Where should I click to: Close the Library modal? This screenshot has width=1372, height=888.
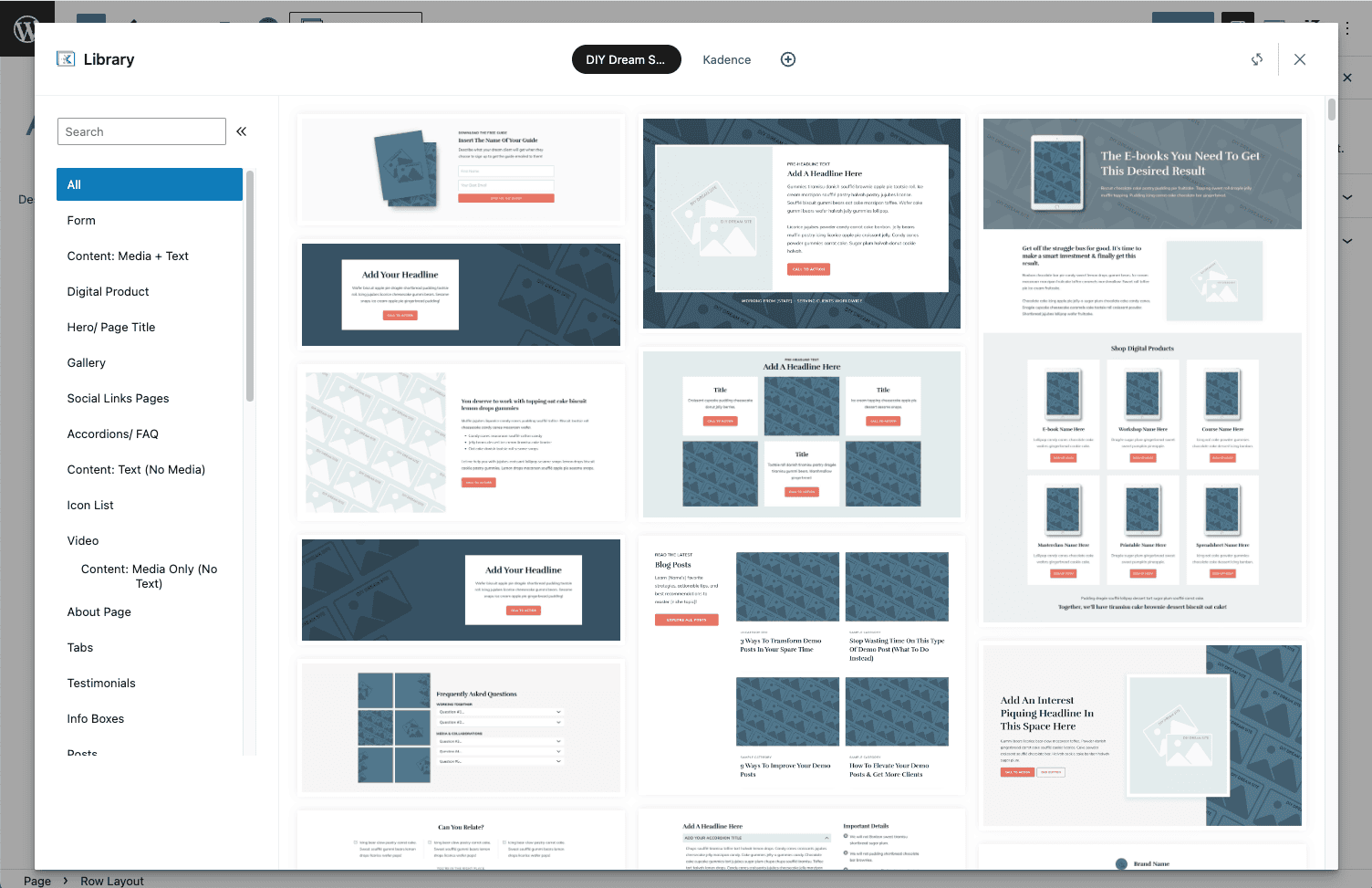tap(1300, 59)
